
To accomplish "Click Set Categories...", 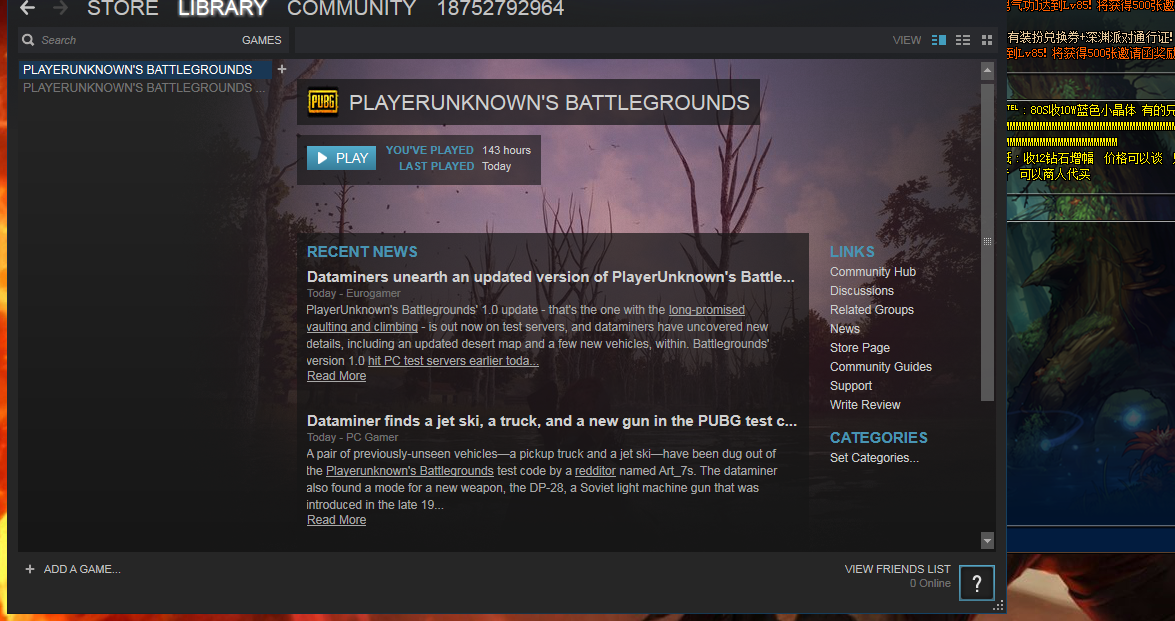I will pos(874,458).
